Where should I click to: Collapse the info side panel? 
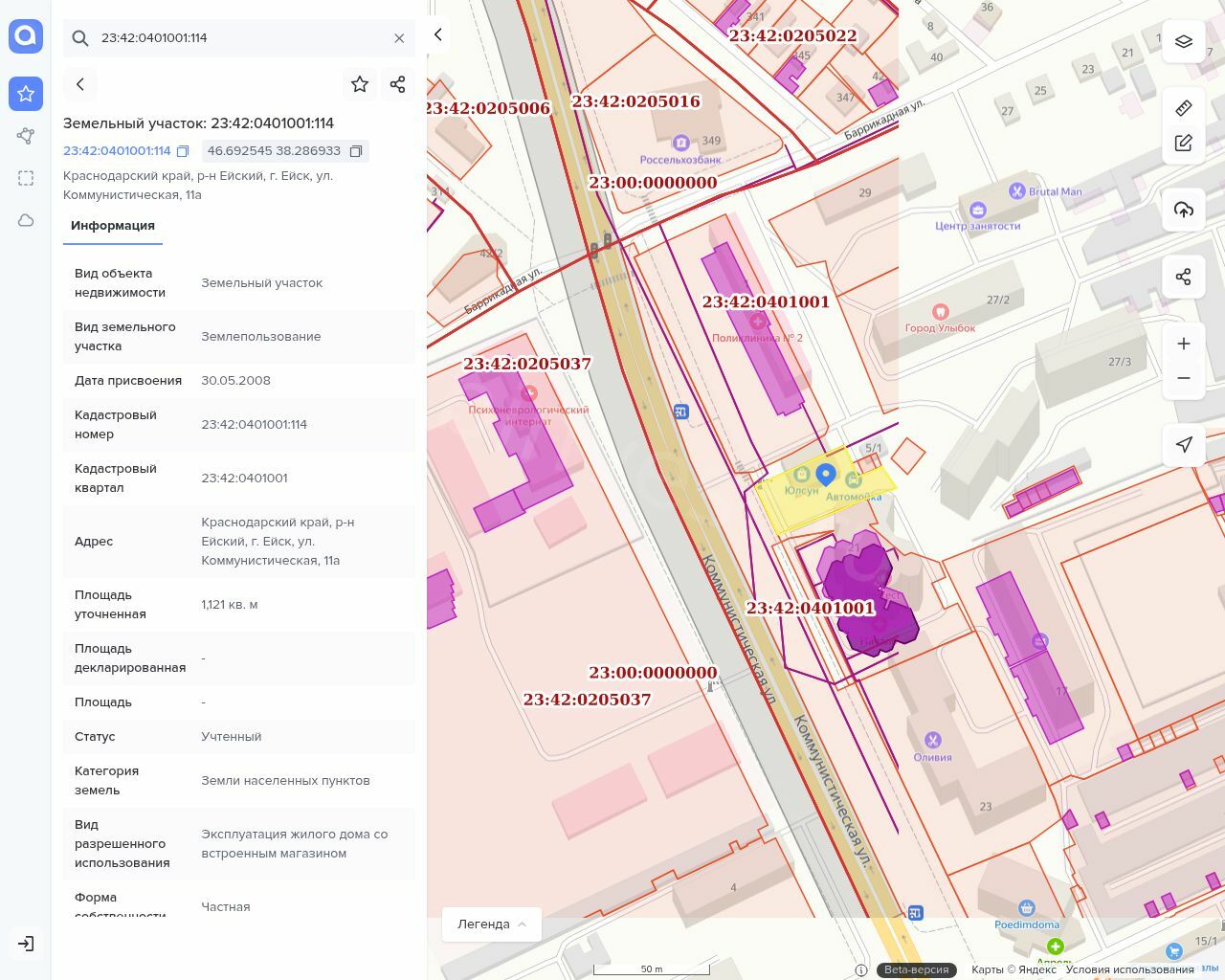[x=438, y=34]
